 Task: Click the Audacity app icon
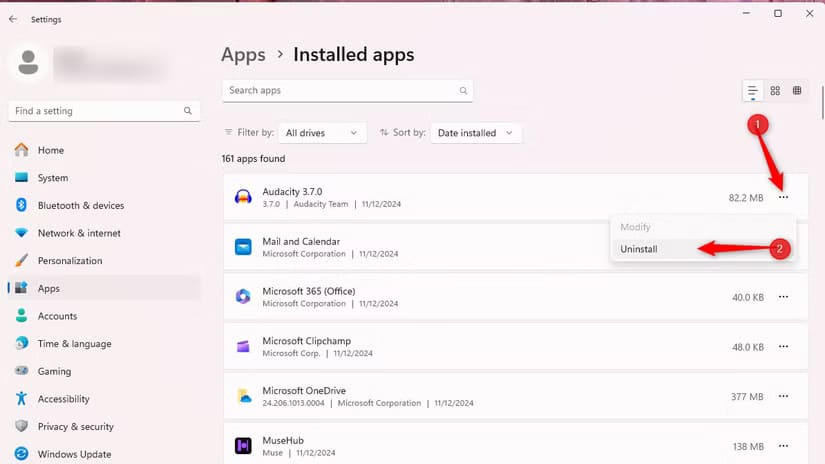(243, 197)
